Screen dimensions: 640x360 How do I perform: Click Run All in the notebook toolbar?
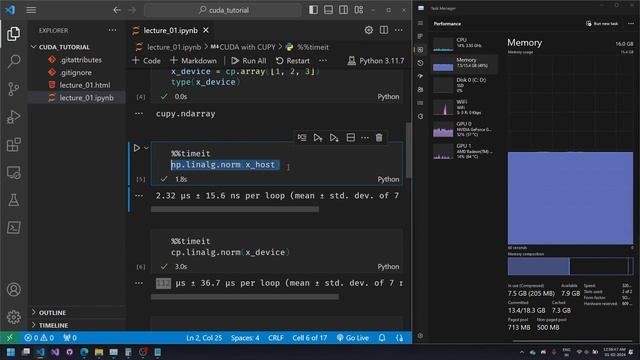[249, 61]
